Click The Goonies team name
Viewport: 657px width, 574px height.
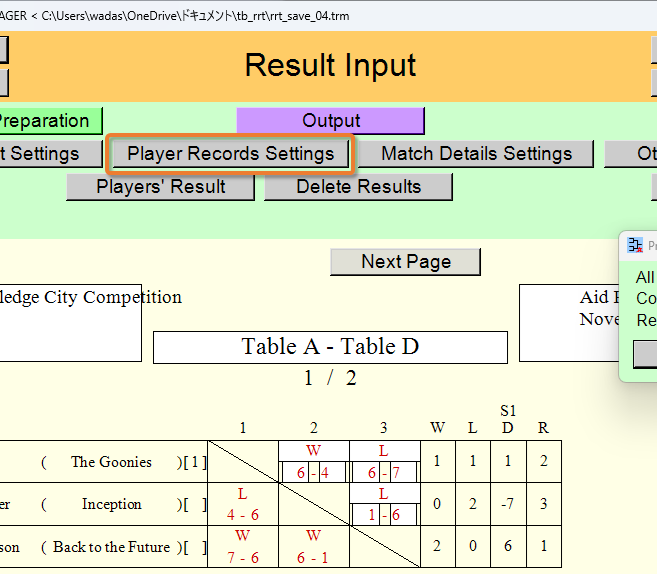111,462
